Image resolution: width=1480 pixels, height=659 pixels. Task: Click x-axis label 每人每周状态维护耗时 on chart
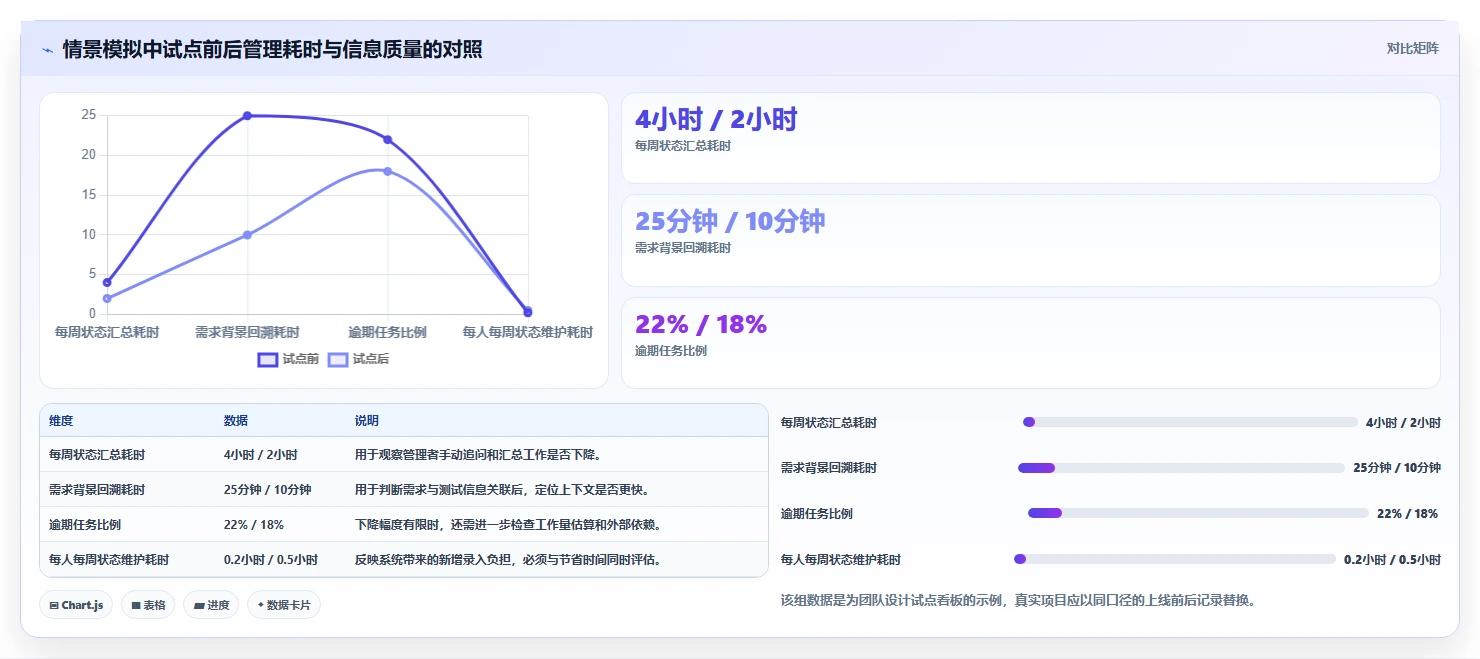[528, 332]
